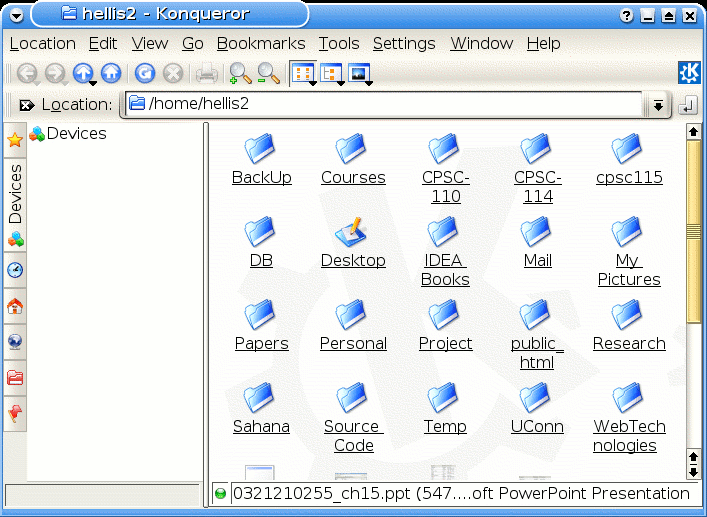This screenshot has width=707, height=517.
Task: Open the Bookmarks star sidebar tab
Action: point(15,140)
